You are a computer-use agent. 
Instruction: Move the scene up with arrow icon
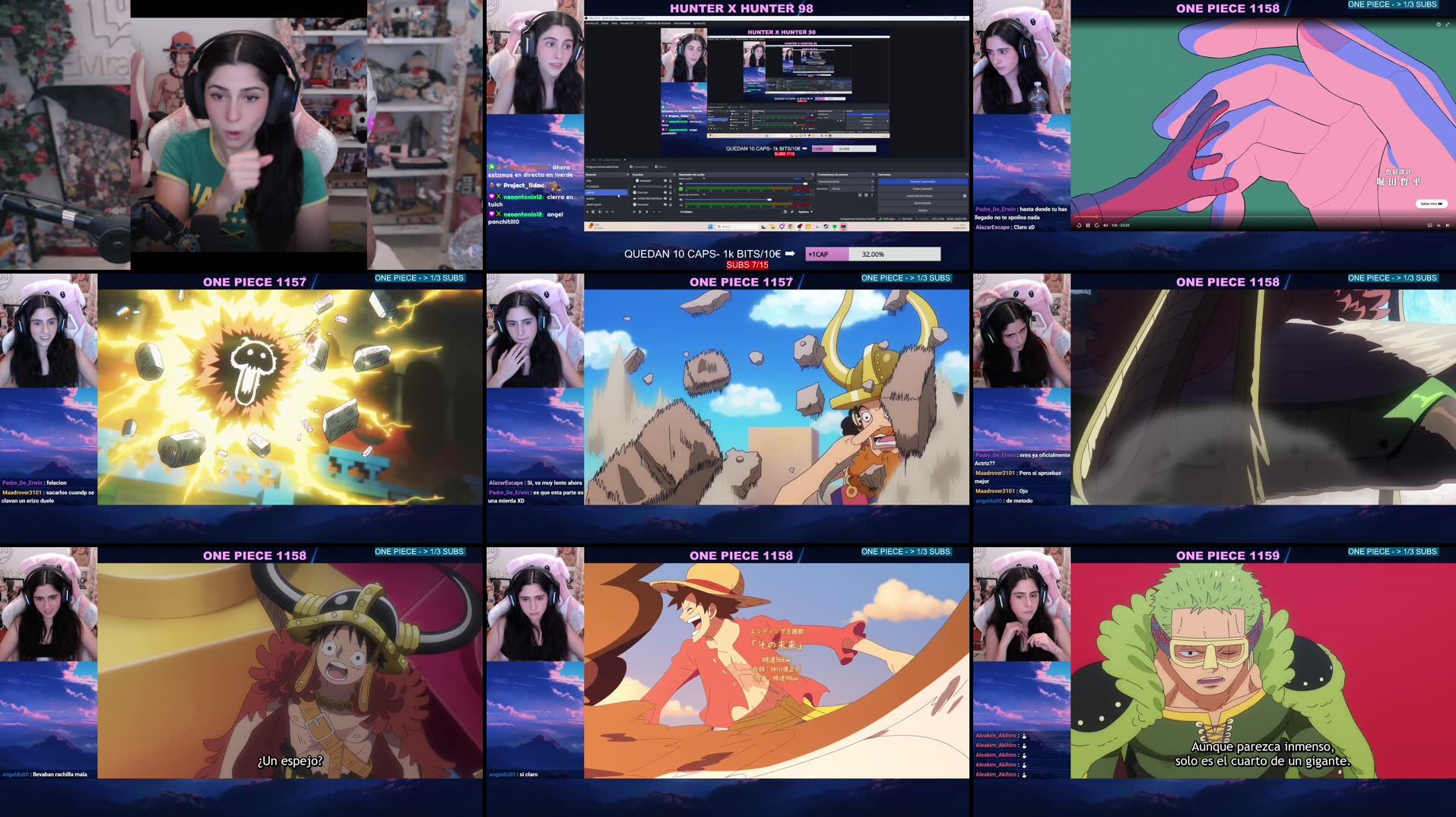click(x=607, y=212)
